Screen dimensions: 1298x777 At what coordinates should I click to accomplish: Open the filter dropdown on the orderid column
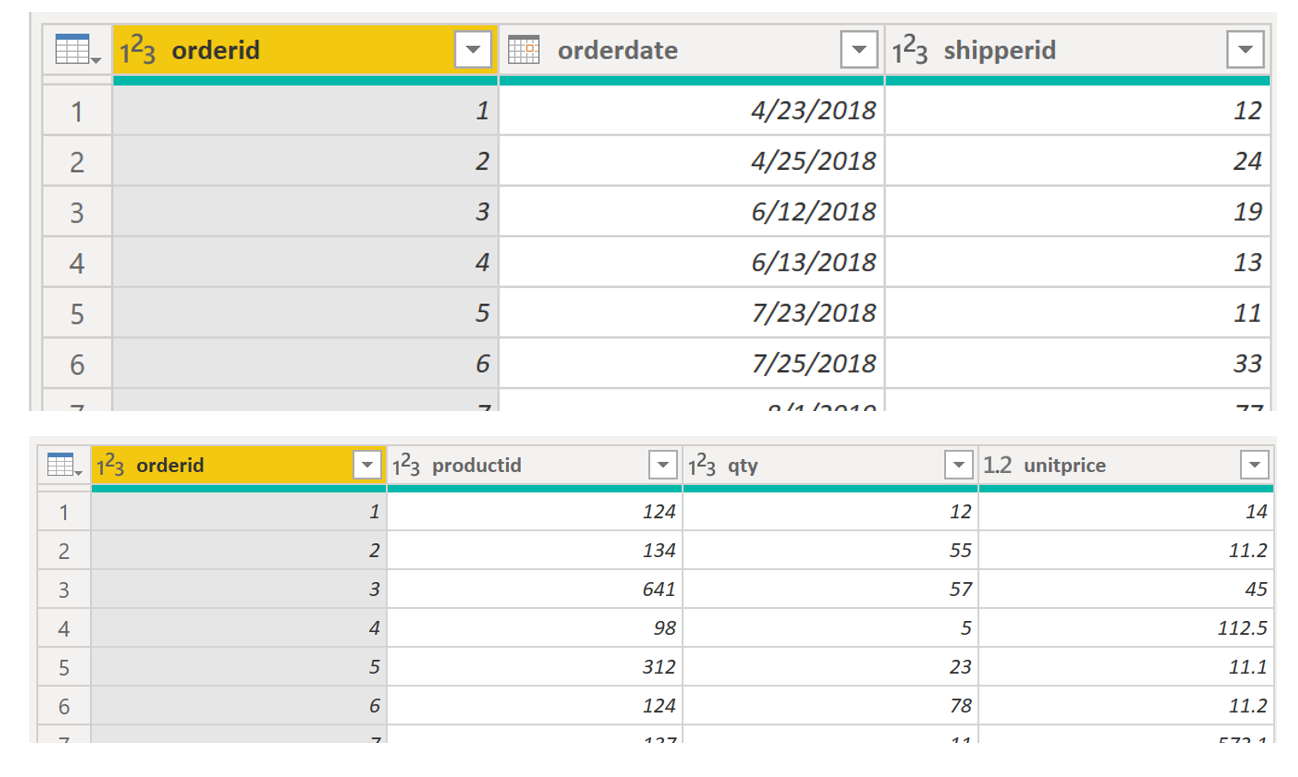pyautogui.click(x=474, y=50)
